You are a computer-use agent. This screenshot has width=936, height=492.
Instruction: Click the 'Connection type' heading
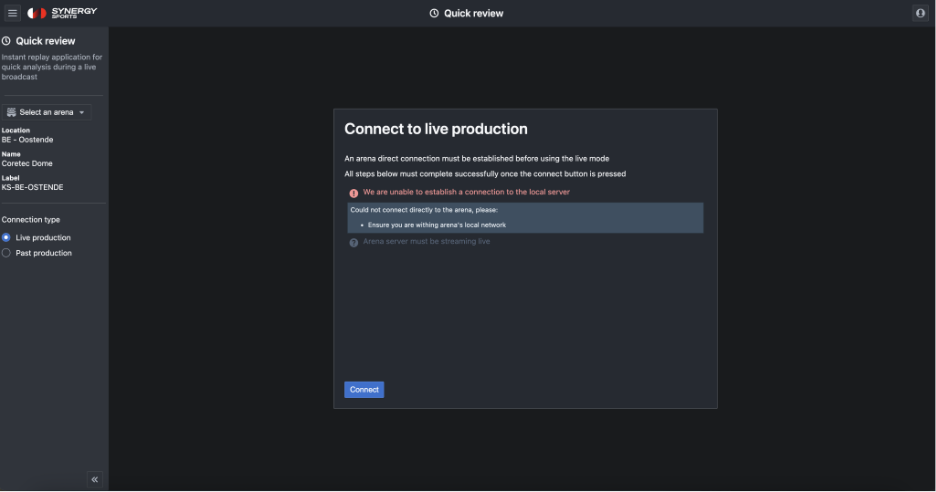tap(30, 220)
